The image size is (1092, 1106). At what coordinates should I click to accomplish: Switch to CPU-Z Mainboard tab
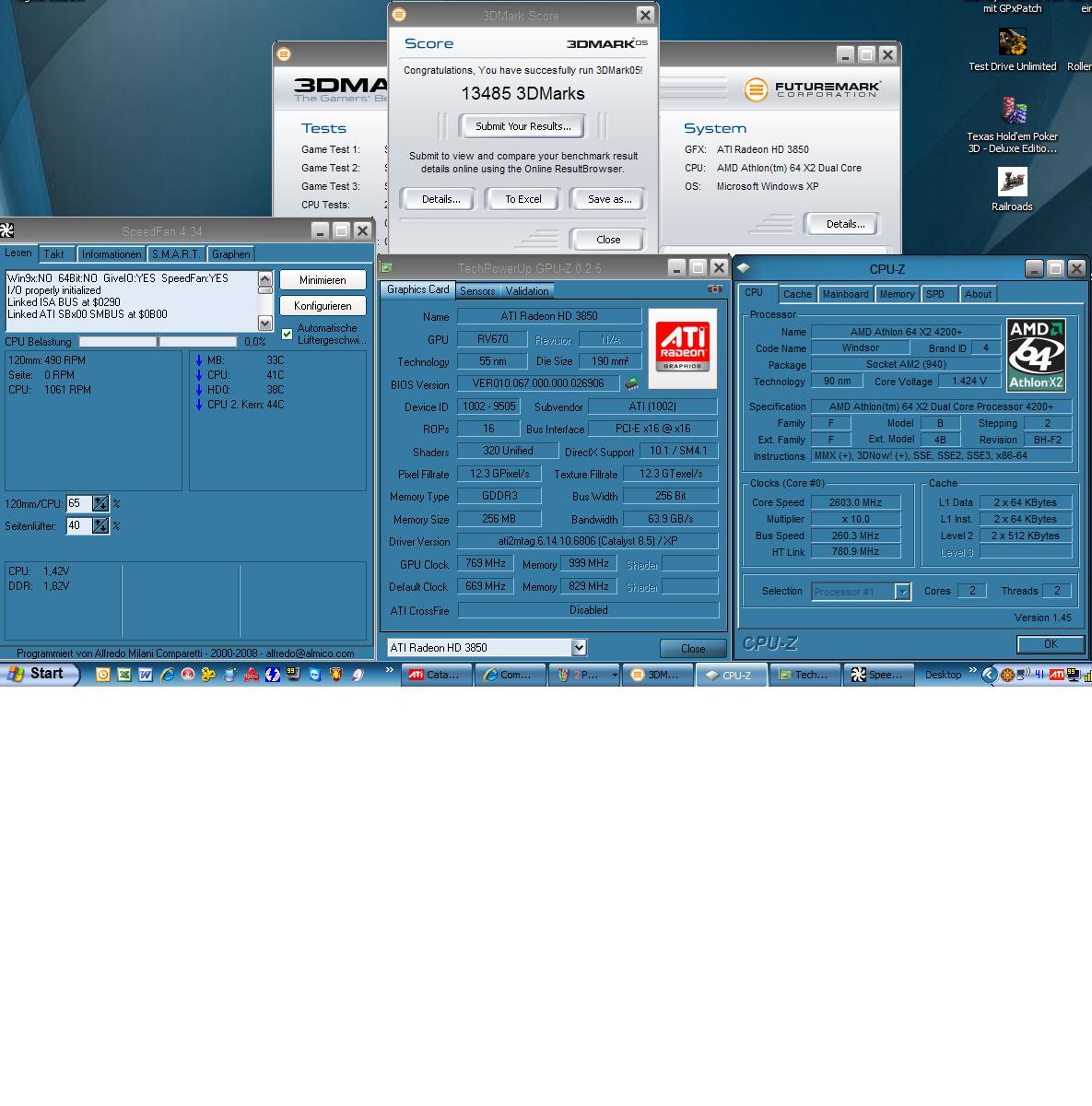click(845, 294)
